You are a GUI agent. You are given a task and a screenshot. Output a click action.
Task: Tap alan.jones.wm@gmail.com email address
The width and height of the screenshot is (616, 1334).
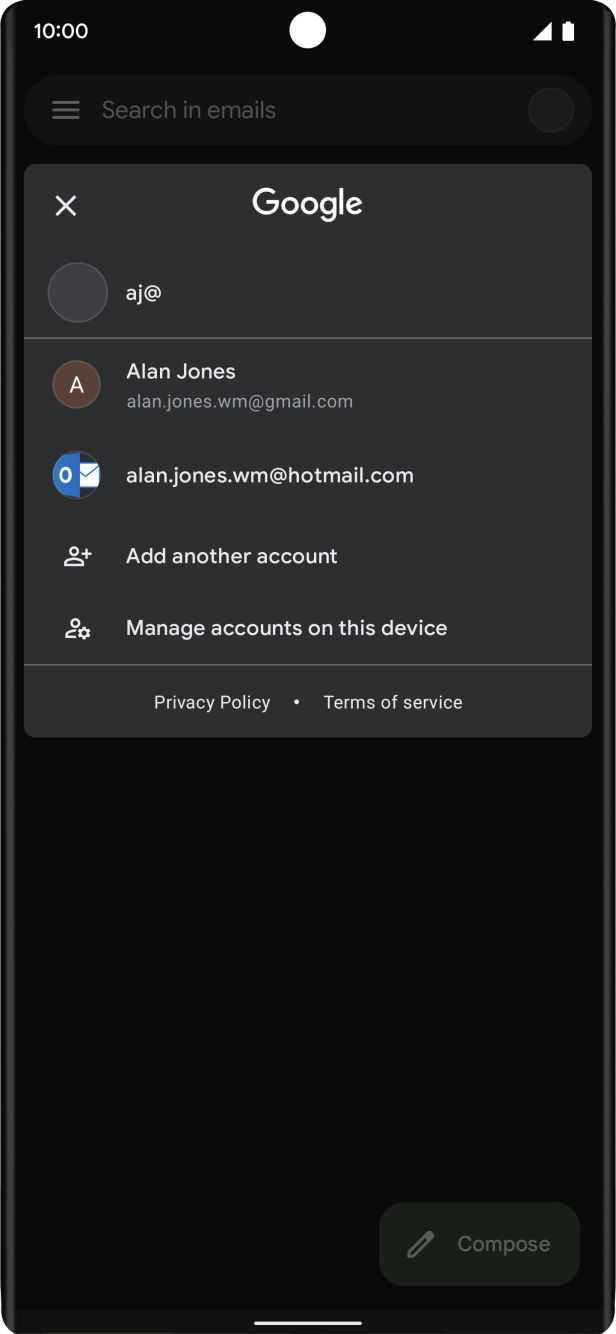(x=239, y=402)
